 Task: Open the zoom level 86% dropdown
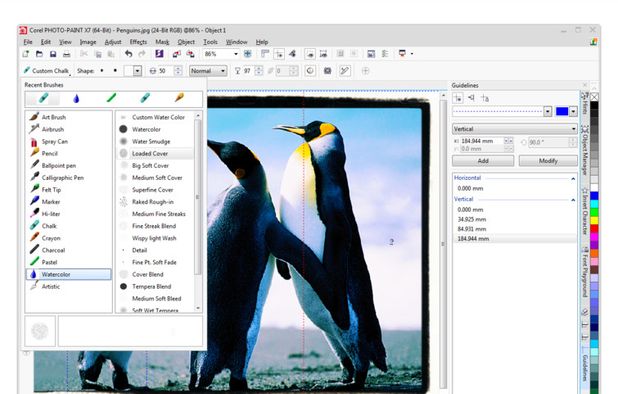pyautogui.click(x=236, y=54)
